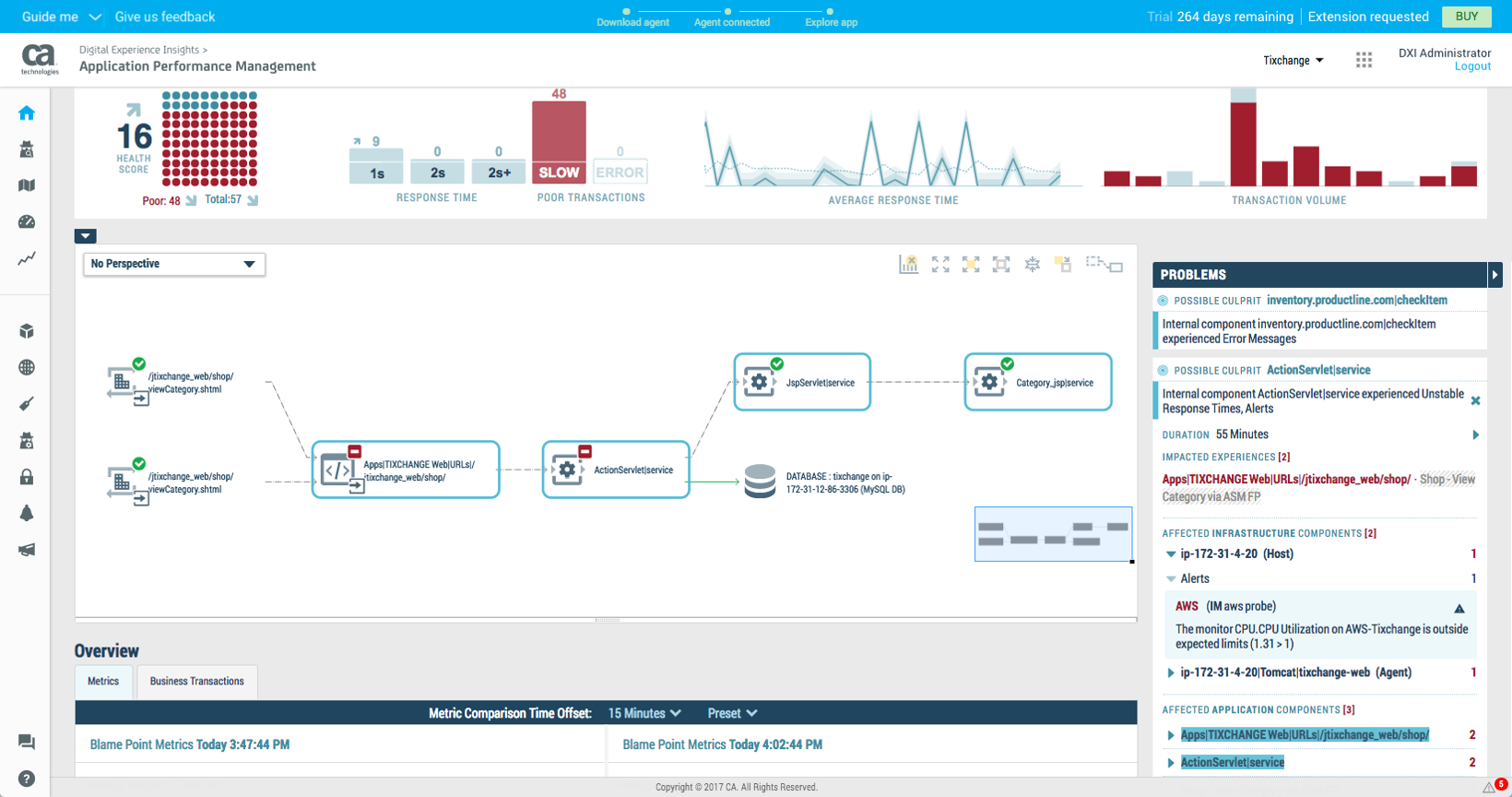Collapse the ip-172-31-4-20 (Host) tree item

[x=1171, y=554]
